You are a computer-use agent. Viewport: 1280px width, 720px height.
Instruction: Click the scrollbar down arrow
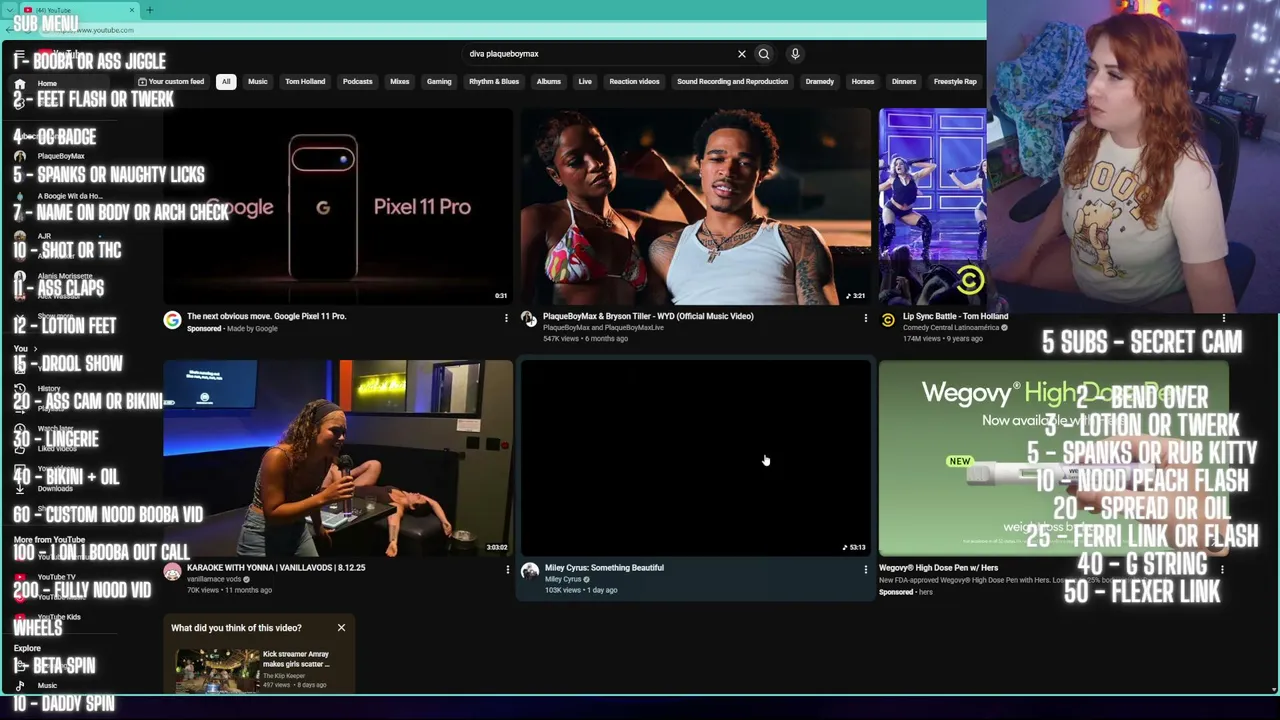pos(1273,689)
